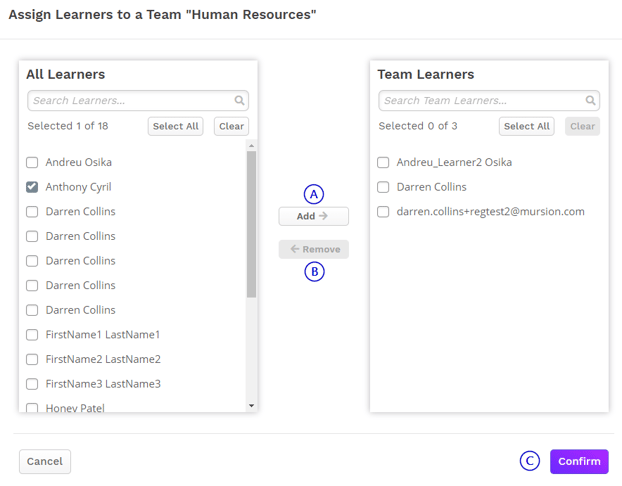The width and height of the screenshot is (622, 486).
Task: Click the circled C annotation marker
Action: coord(530,461)
